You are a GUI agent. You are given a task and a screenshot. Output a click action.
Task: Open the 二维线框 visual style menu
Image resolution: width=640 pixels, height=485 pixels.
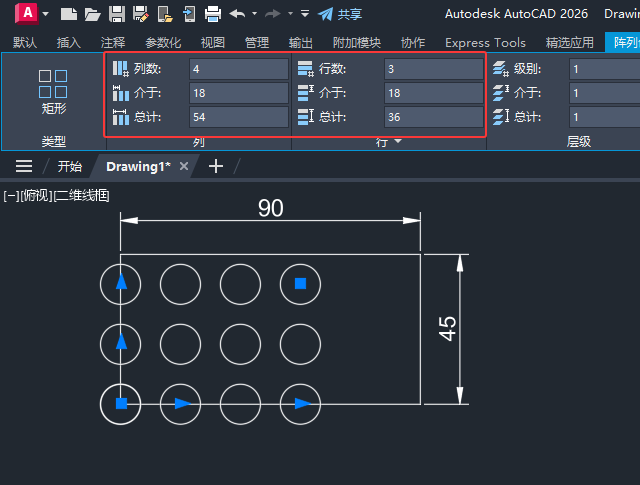[x=81, y=196]
